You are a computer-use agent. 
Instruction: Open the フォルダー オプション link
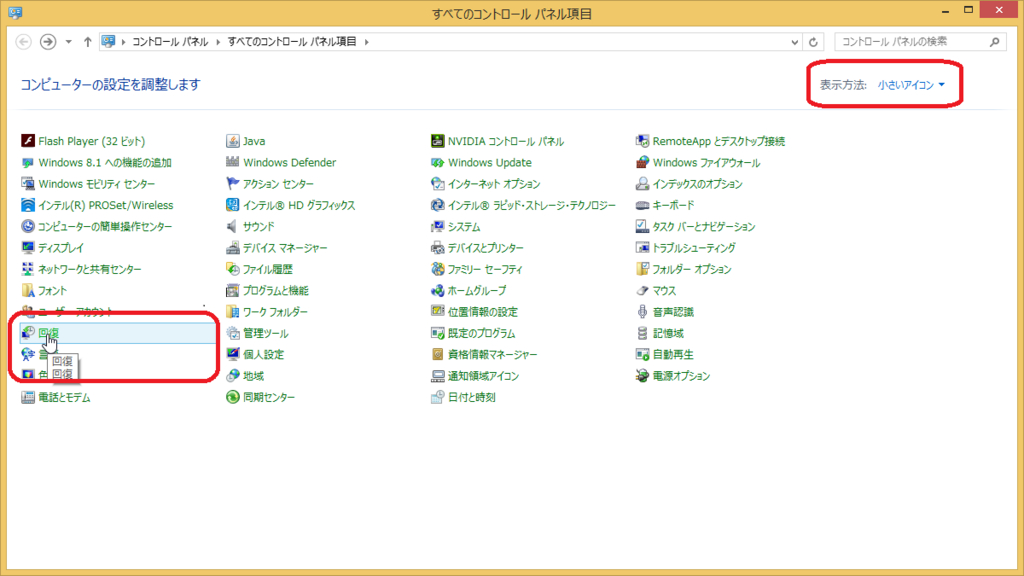click(x=692, y=269)
